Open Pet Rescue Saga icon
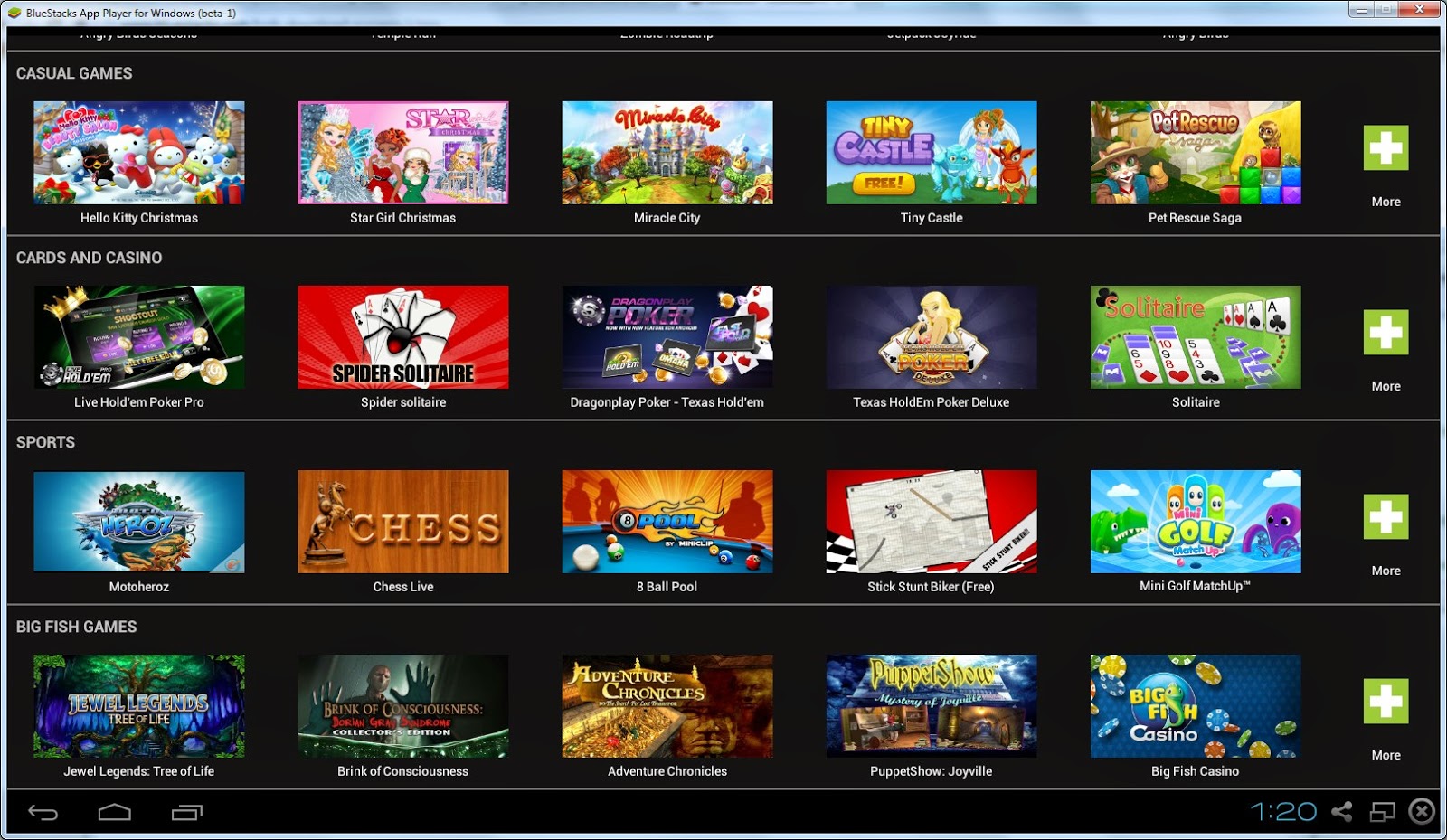 pyautogui.click(x=1196, y=153)
